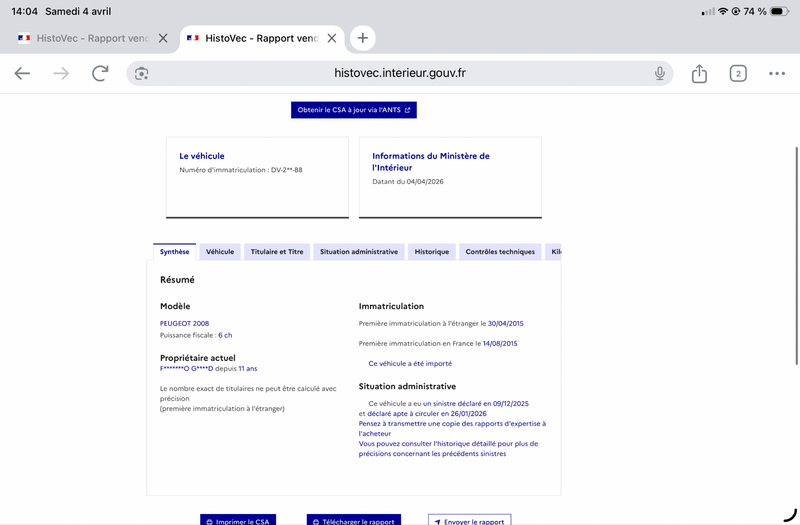Reload the page with the refresh icon

pyautogui.click(x=100, y=73)
